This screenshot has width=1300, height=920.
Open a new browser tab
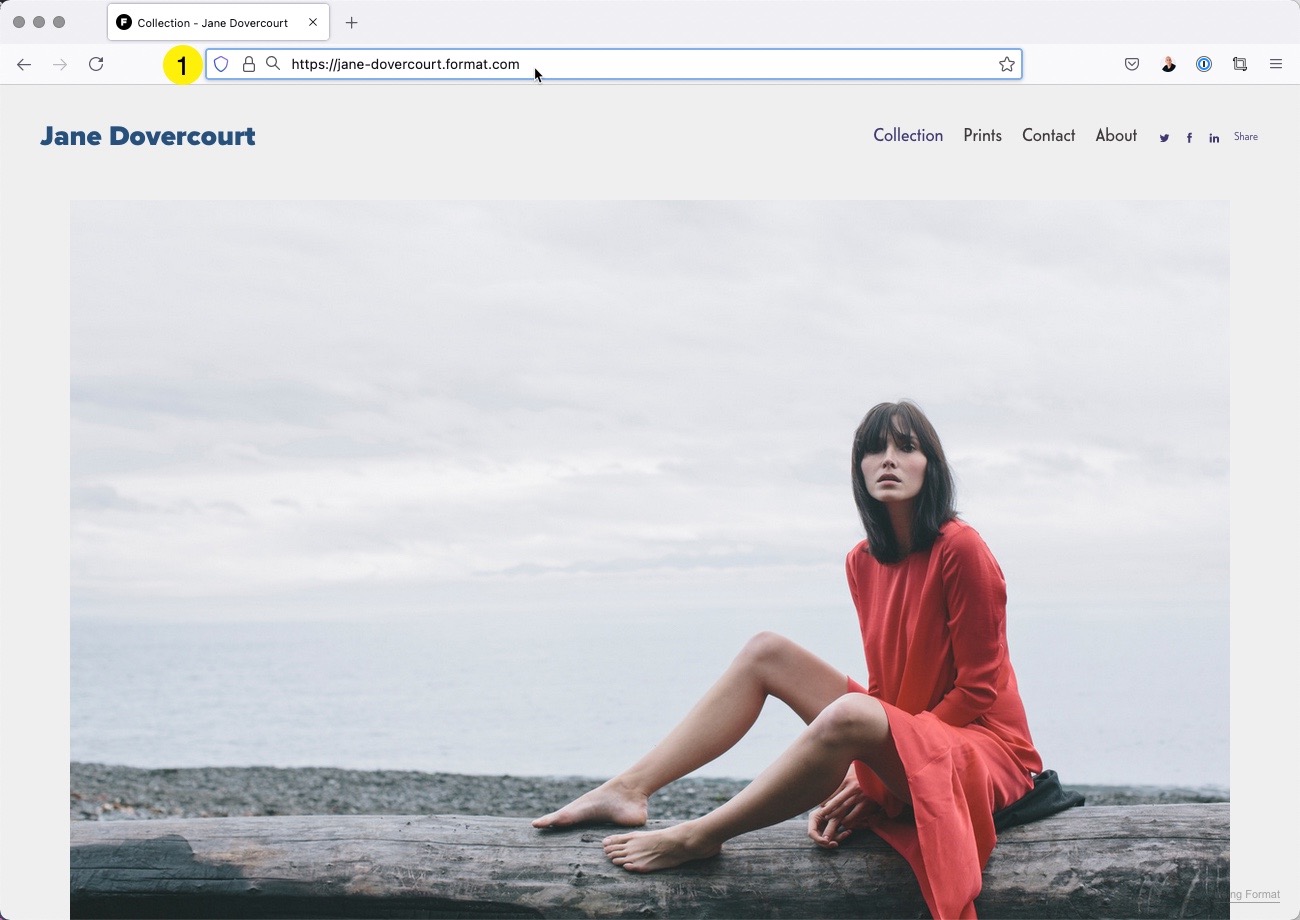(x=351, y=22)
